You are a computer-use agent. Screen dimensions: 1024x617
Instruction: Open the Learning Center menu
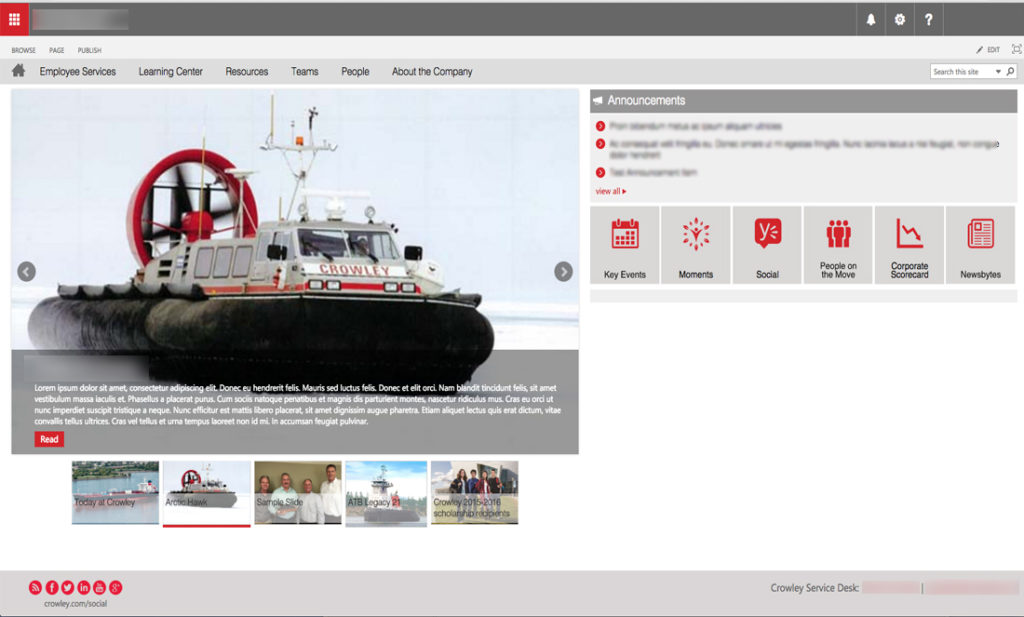click(x=170, y=72)
